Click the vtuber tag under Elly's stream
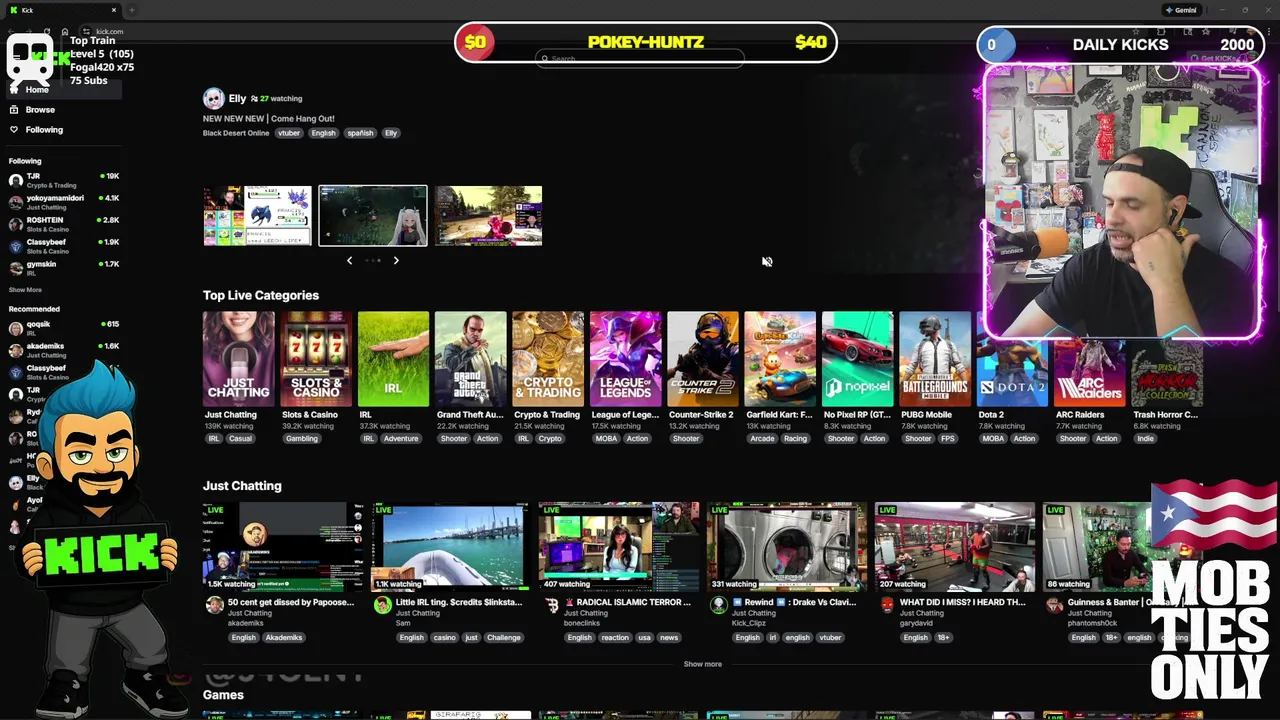Image resolution: width=1280 pixels, height=720 pixels. 289,133
